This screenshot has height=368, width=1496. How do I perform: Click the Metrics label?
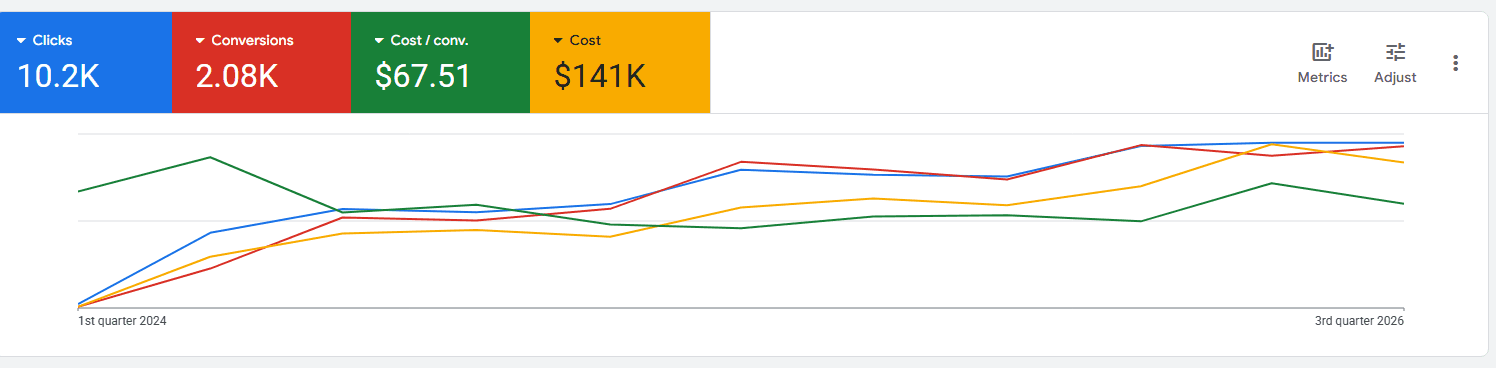[1322, 77]
